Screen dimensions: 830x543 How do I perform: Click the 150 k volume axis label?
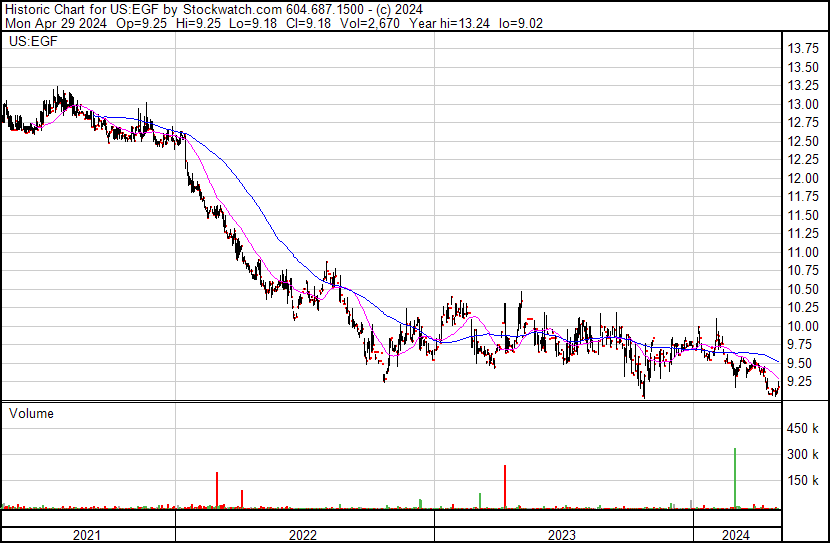point(804,481)
